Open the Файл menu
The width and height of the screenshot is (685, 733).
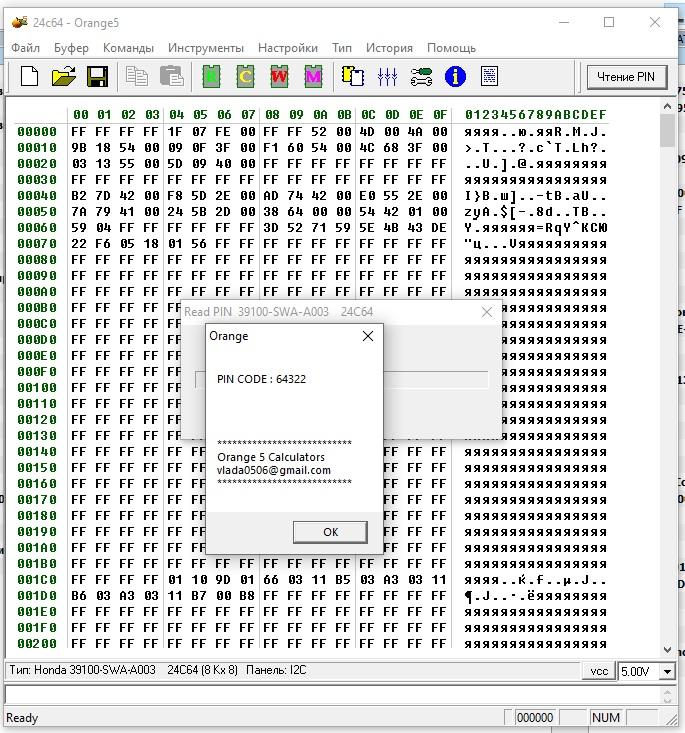pos(25,48)
